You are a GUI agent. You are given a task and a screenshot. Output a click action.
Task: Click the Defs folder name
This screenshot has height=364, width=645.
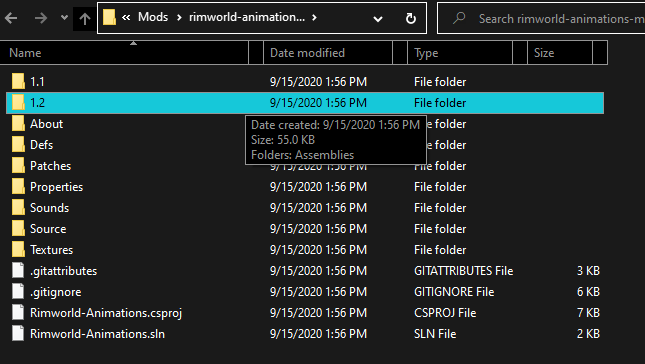(42, 145)
